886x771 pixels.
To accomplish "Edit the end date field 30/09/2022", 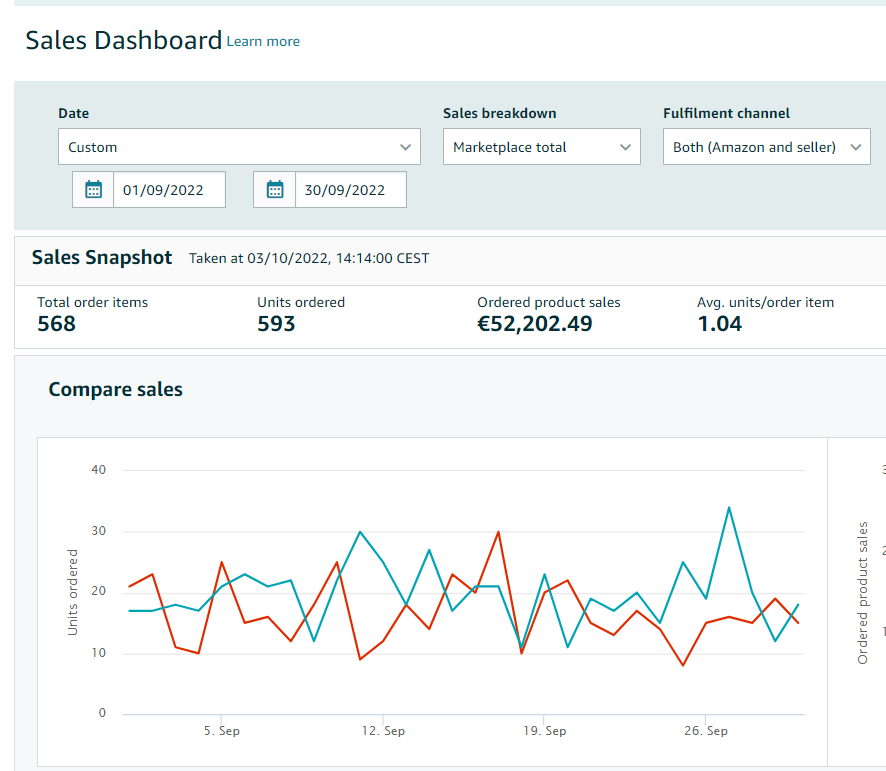I will [350, 190].
